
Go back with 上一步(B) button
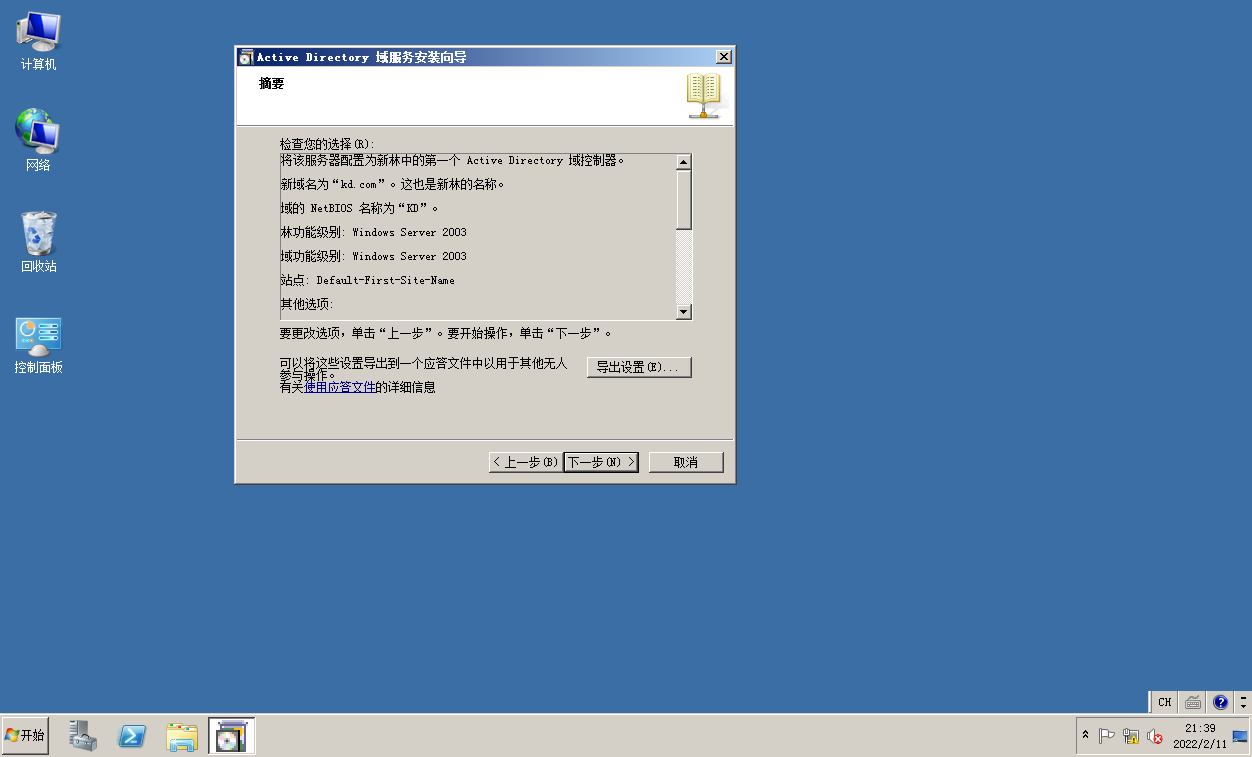tap(525, 462)
